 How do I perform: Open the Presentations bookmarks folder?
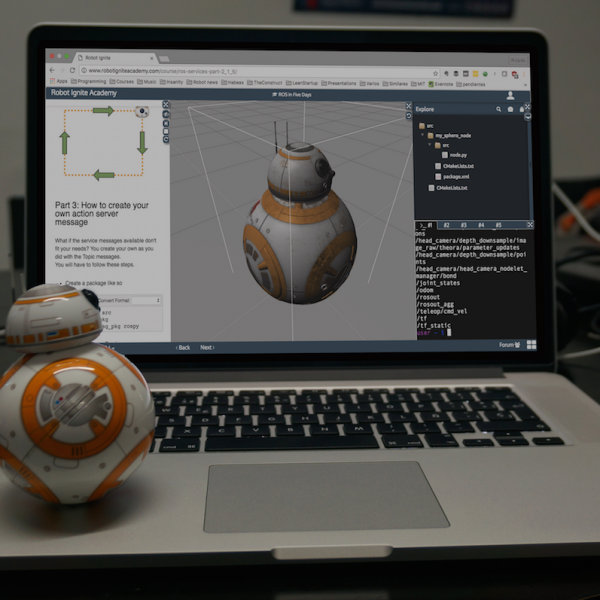click(339, 83)
